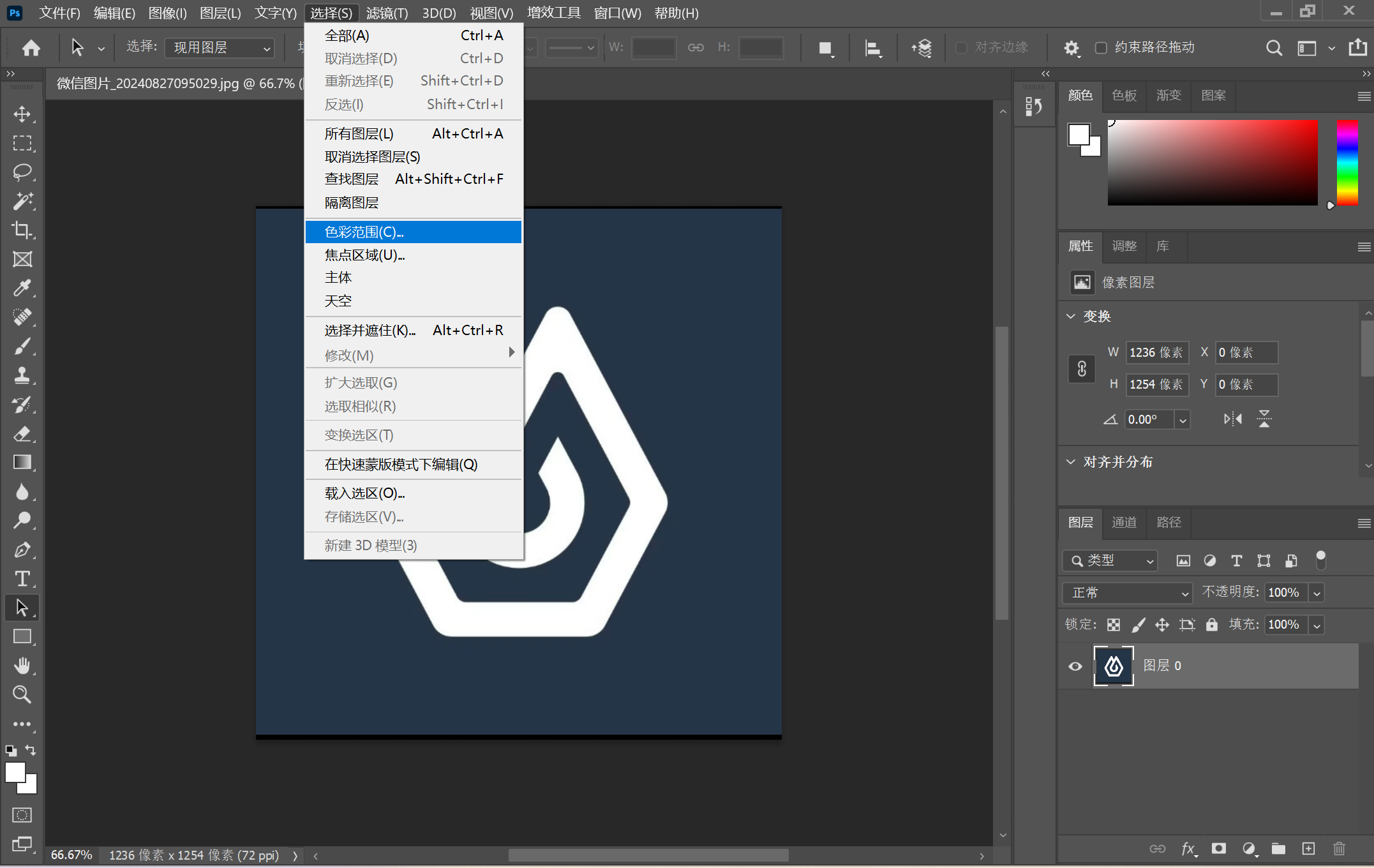The height and width of the screenshot is (868, 1374).
Task: Open the 现用图层 selection dropdown
Action: (x=220, y=48)
